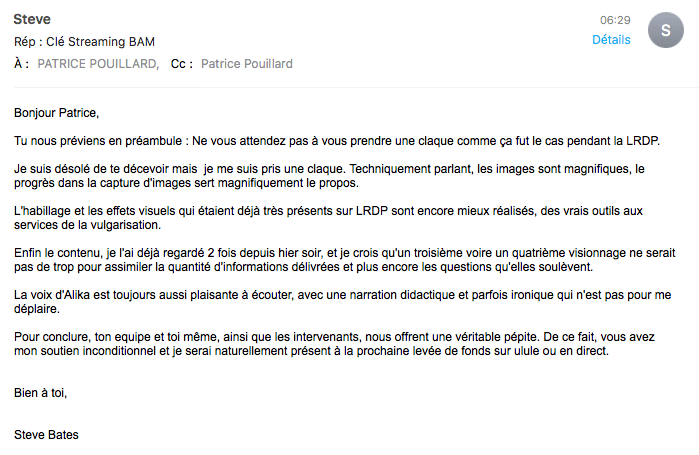Click the greeting "Bonjour Patrice,"

click(x=56, y=113)
